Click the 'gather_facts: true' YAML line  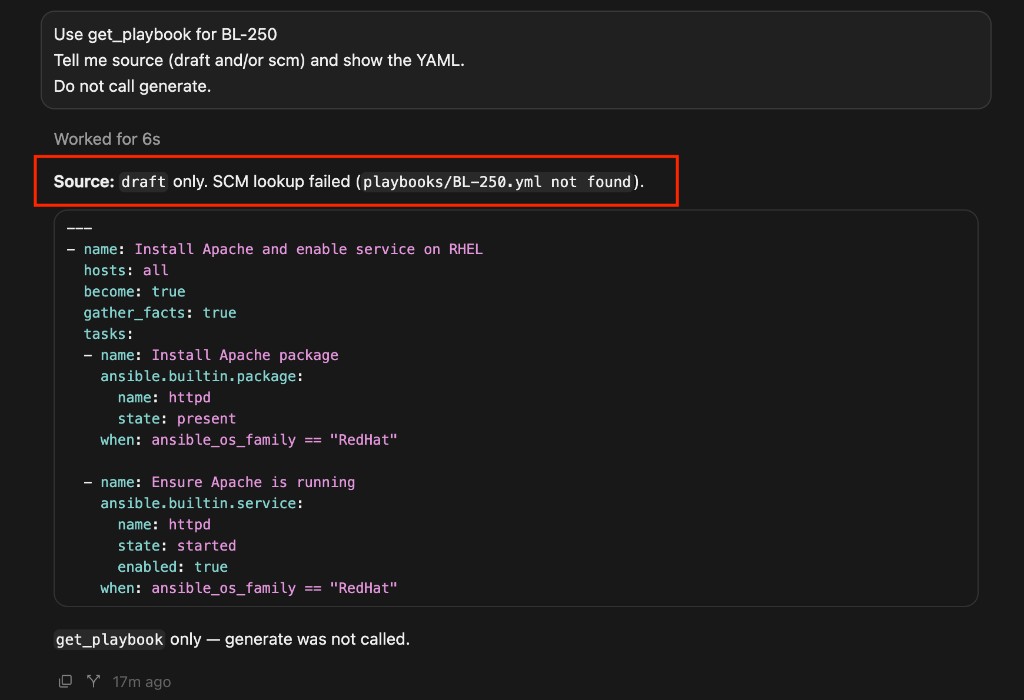160,313
